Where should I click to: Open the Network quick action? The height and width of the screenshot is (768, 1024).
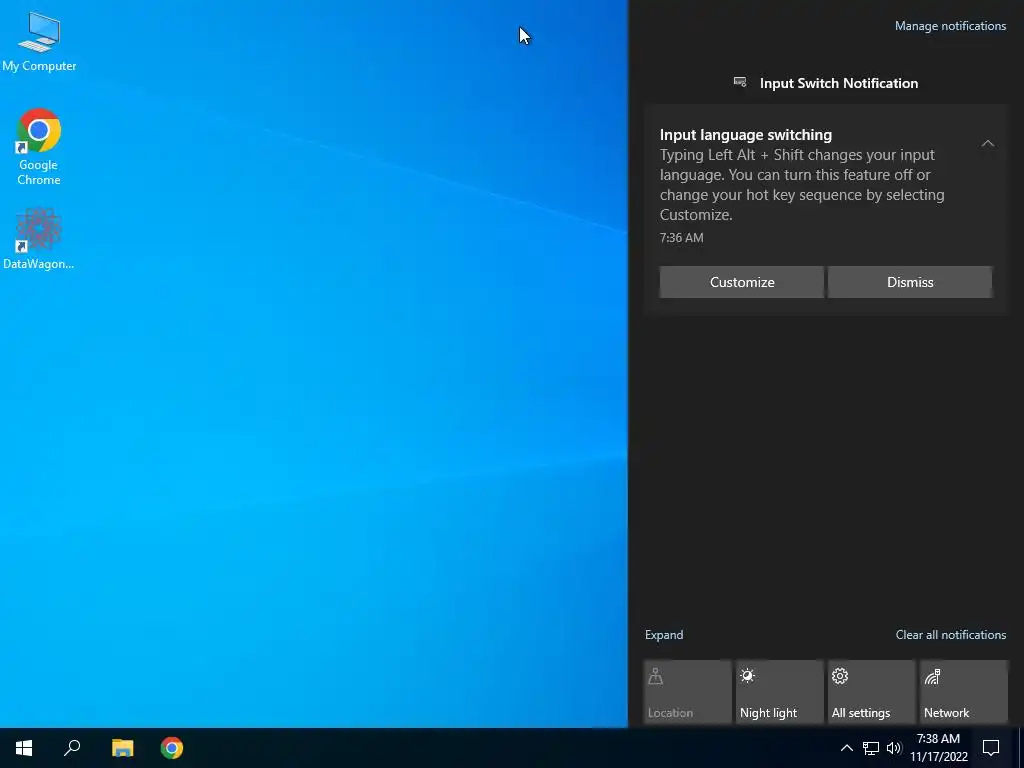[964, 692]
